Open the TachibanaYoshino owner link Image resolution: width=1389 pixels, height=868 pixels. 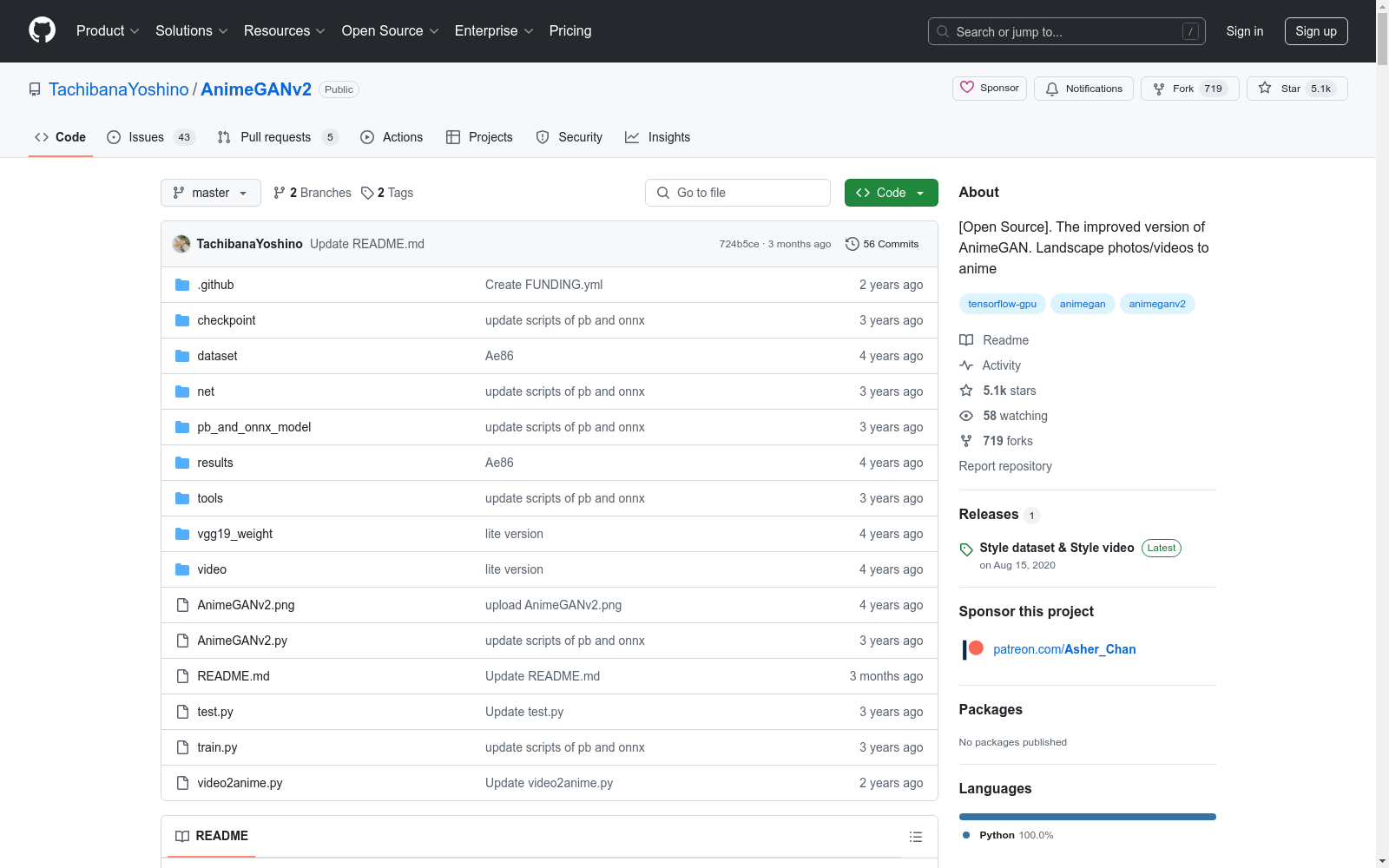coord(119,89)
